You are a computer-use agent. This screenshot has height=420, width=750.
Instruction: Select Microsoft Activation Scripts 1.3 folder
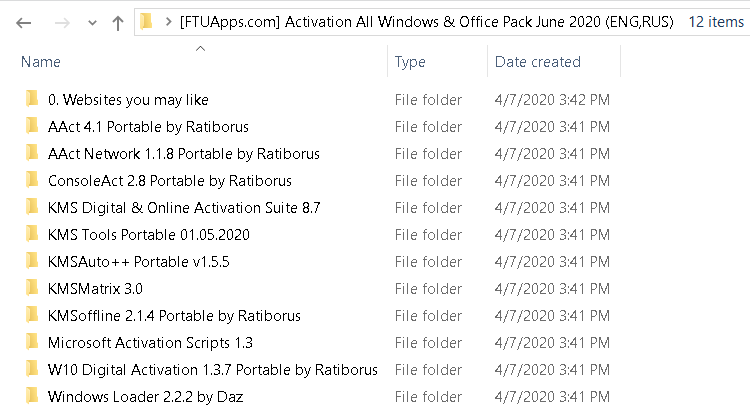tap(150, 343)
